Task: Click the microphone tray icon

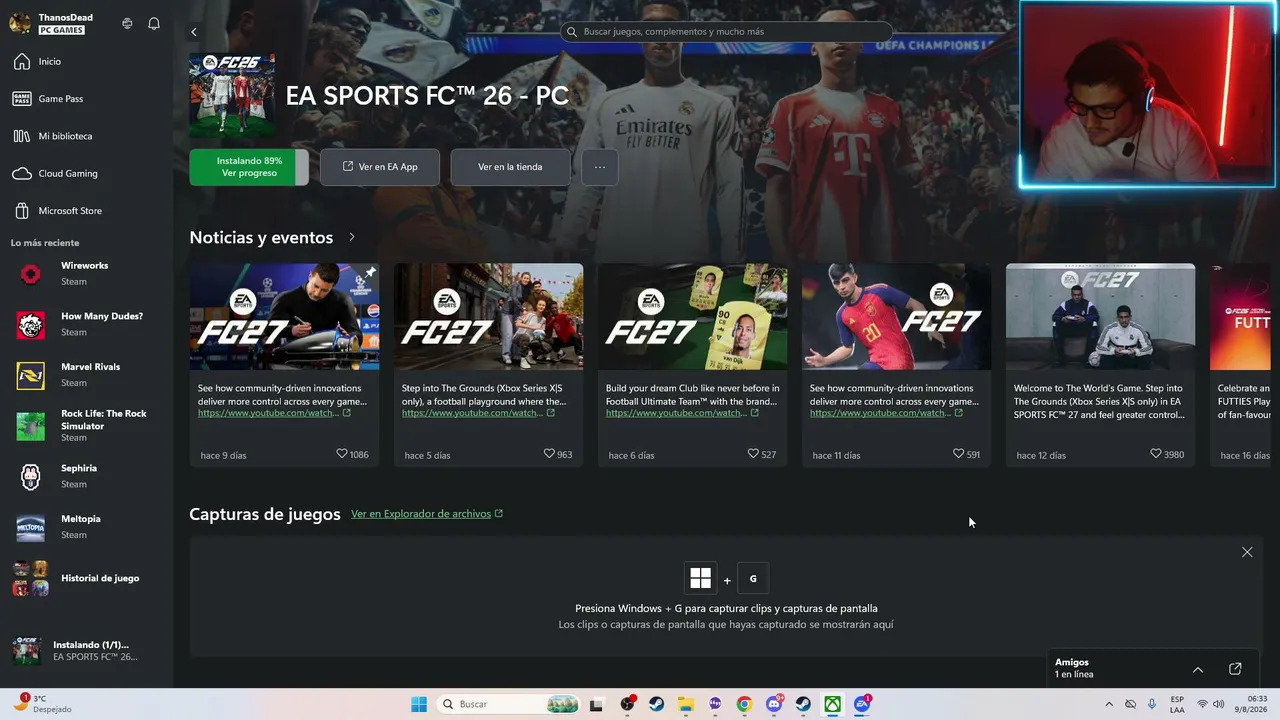Action: [x=1152, y=704]
